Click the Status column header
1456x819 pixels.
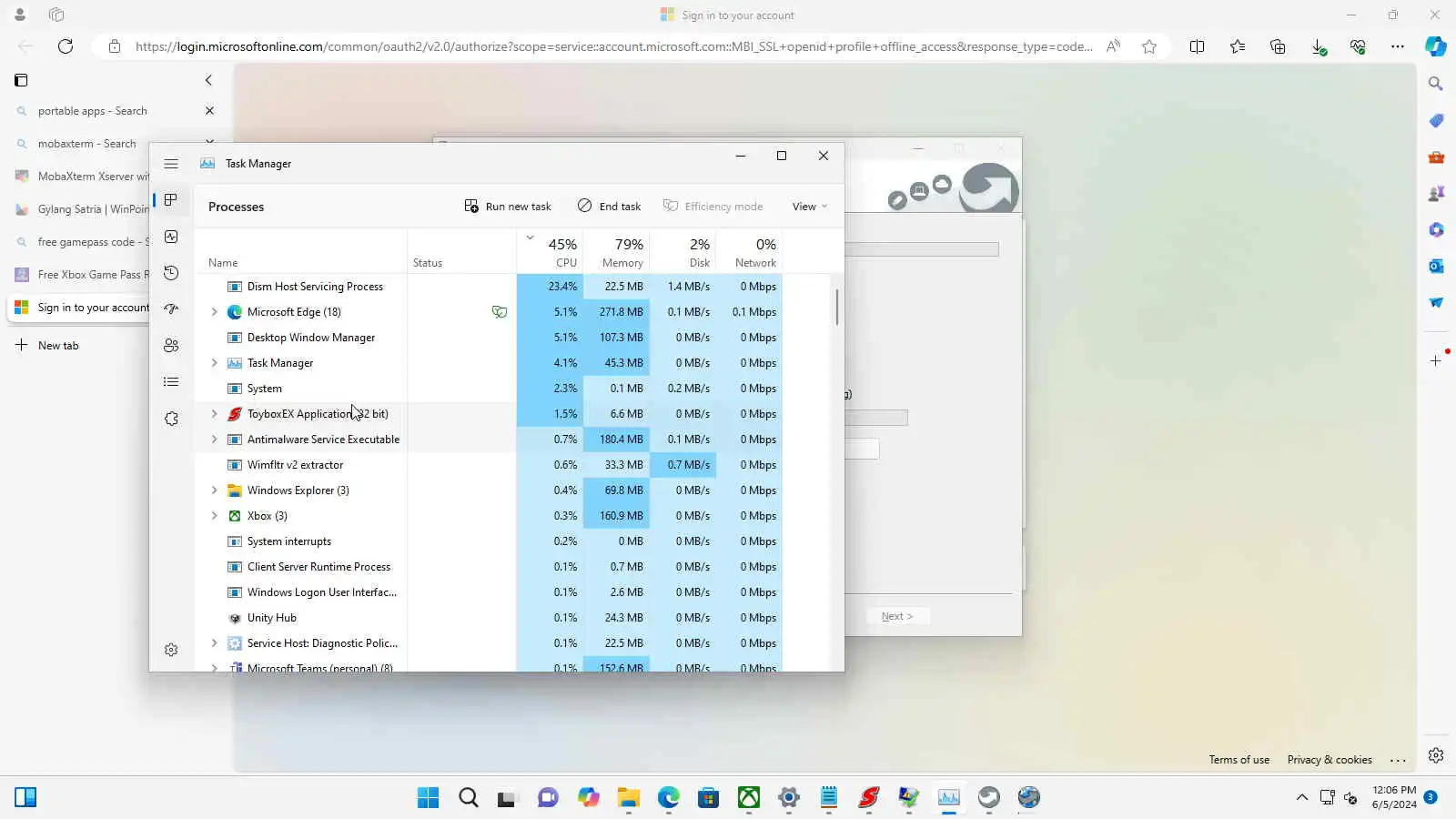pyautogui.click(x=461, y=251)
